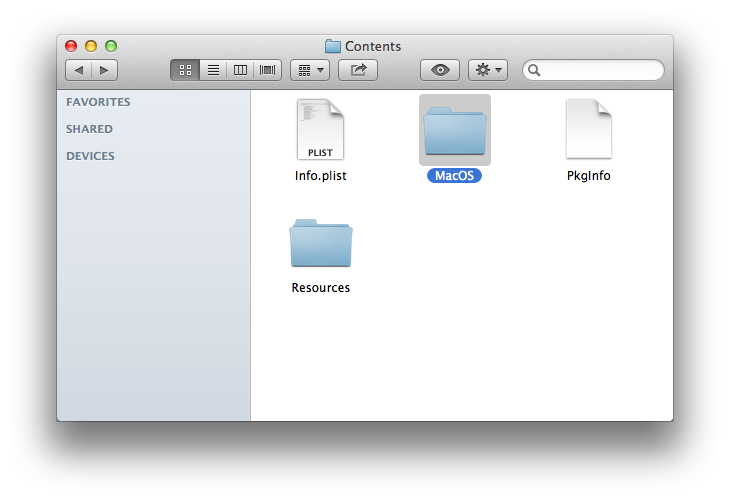Switch to icon view
Image resolution: width=730 pixels, height=500 pixels.
(185, 70)
